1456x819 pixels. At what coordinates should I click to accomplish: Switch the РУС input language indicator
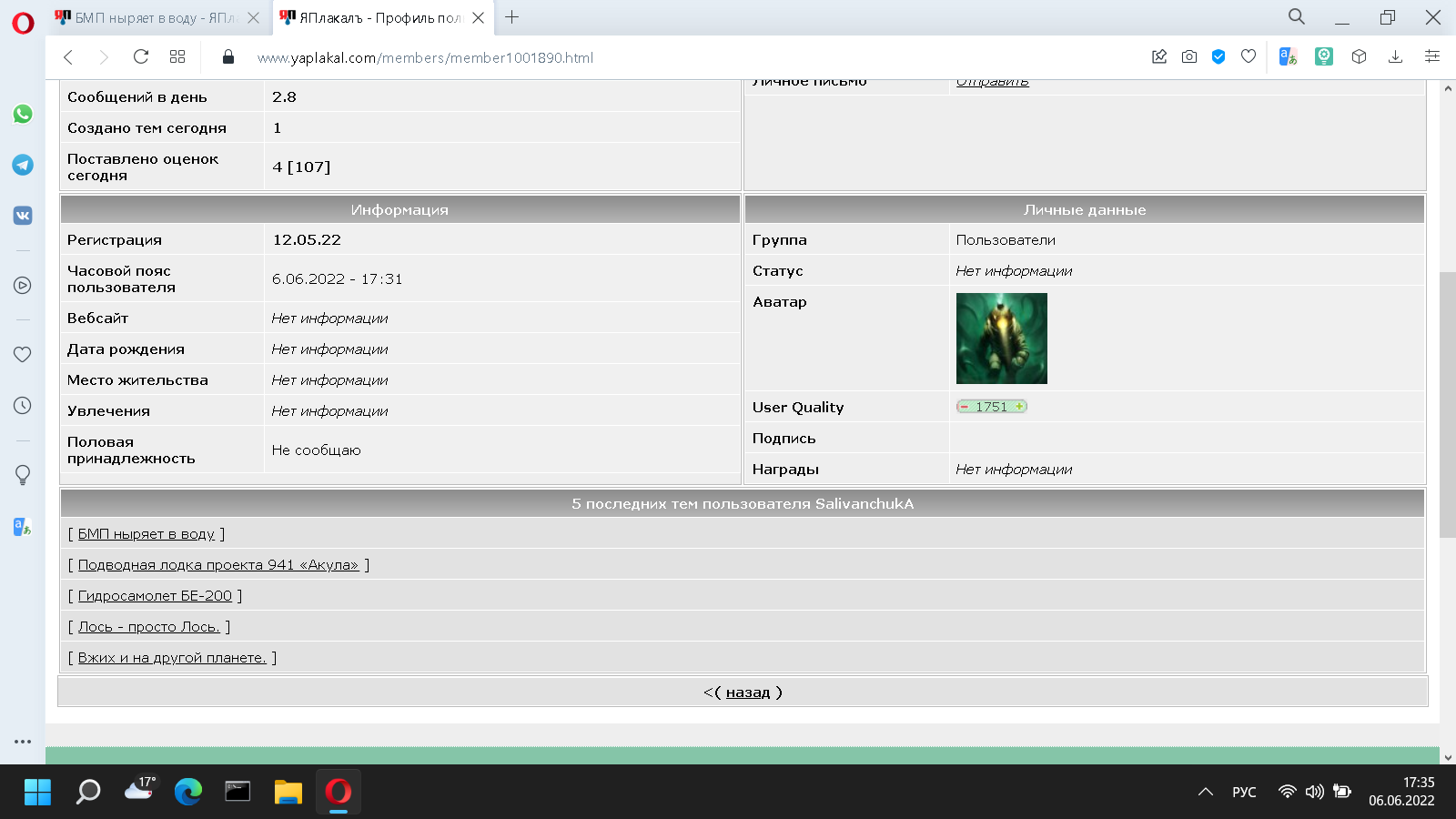coord(1244,792)
